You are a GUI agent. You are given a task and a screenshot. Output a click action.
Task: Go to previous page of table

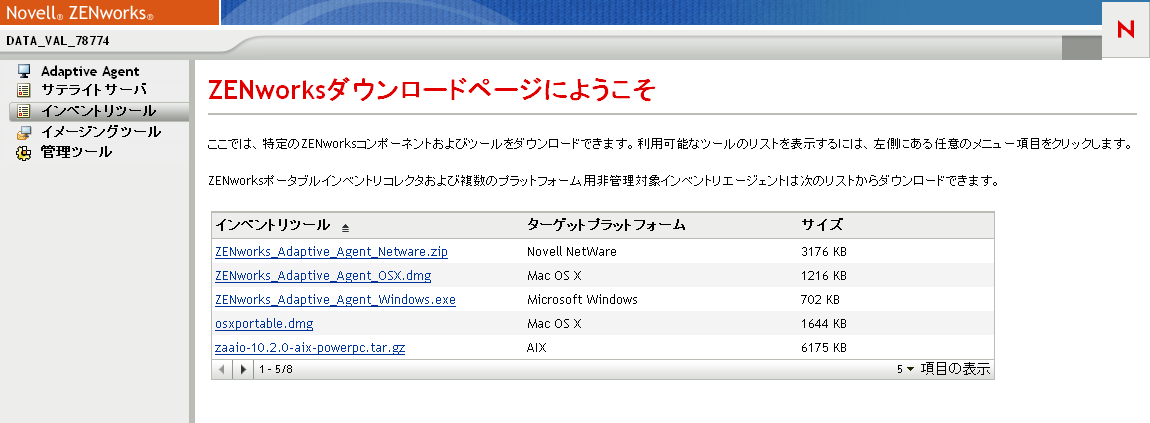click(x=221, y=369)
